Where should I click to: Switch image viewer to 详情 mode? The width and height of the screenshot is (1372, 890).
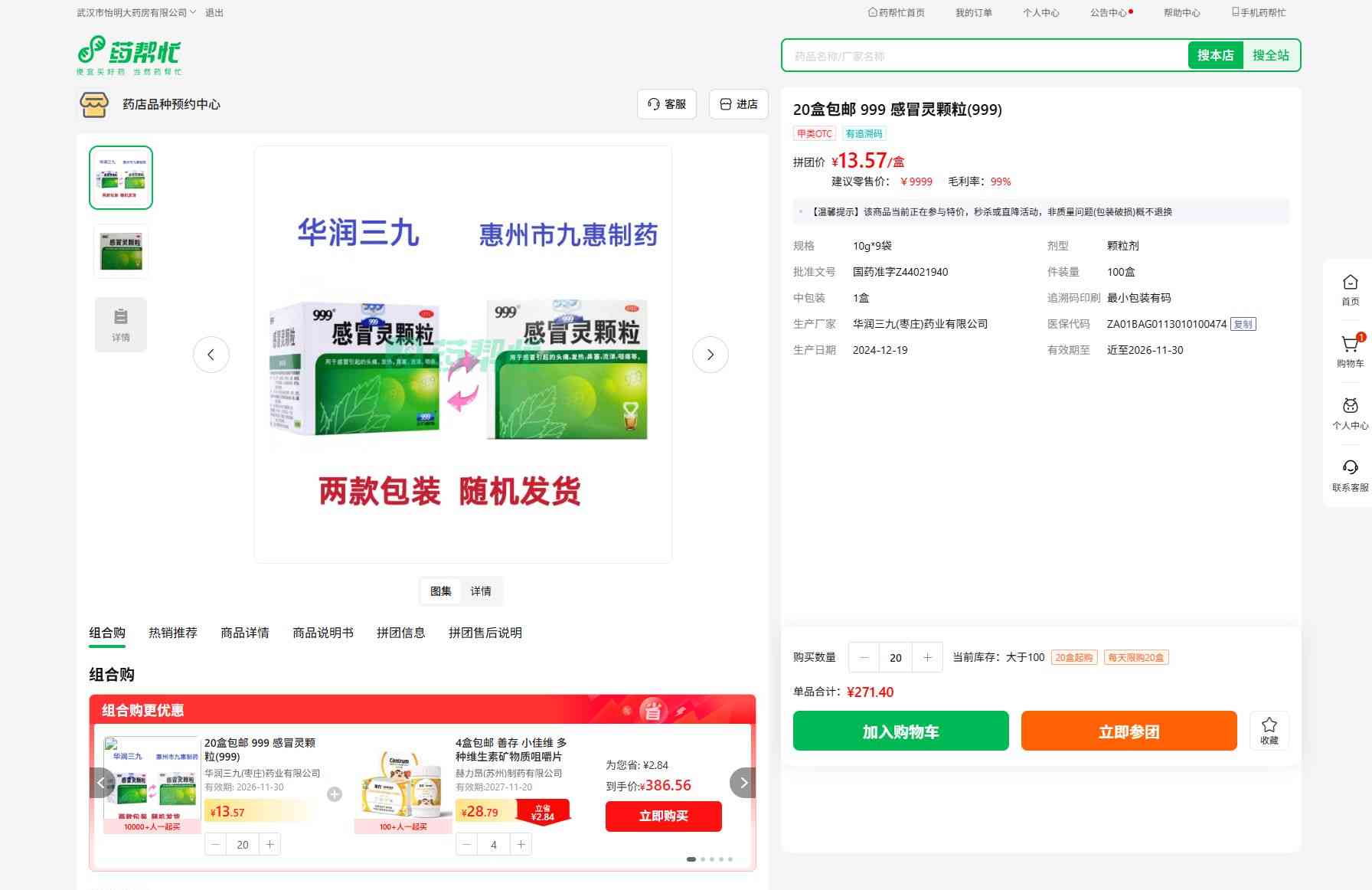pyautogui.click(x=481, y=591)
